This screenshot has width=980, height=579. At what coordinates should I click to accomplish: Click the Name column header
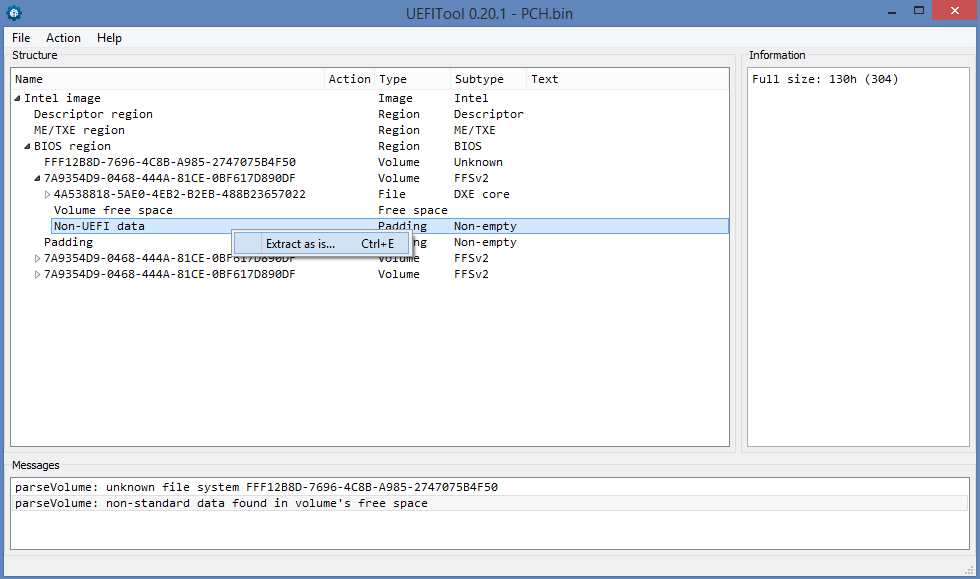168,79
